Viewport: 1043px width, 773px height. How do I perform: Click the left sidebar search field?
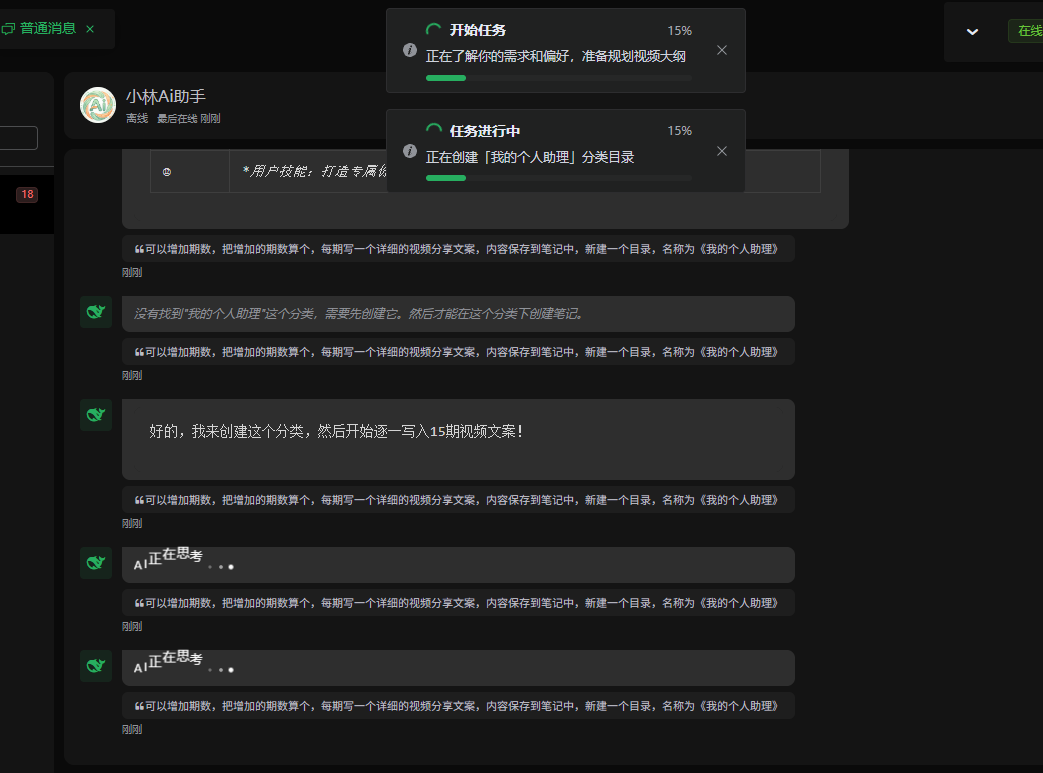tap(19, 138)
